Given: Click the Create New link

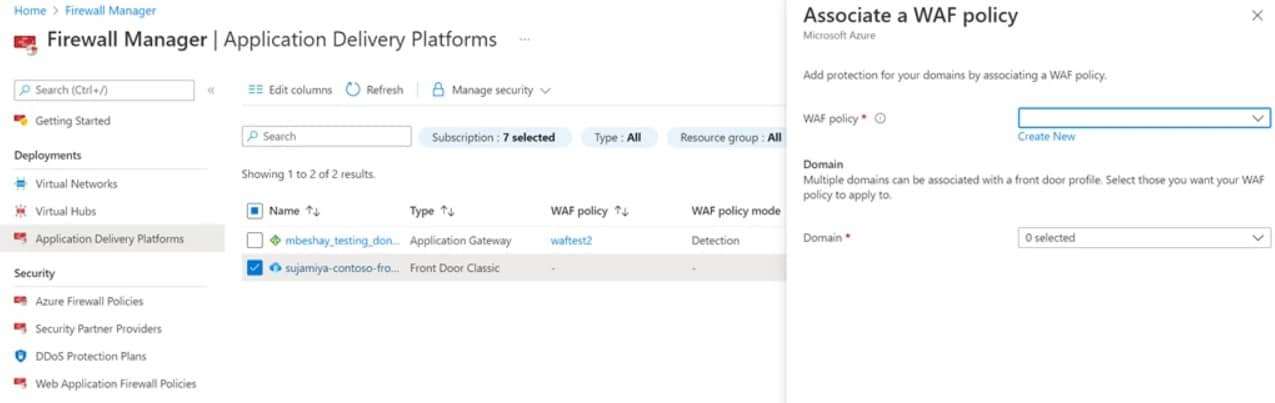Looking at the screenshot, I should (1046, 136).
